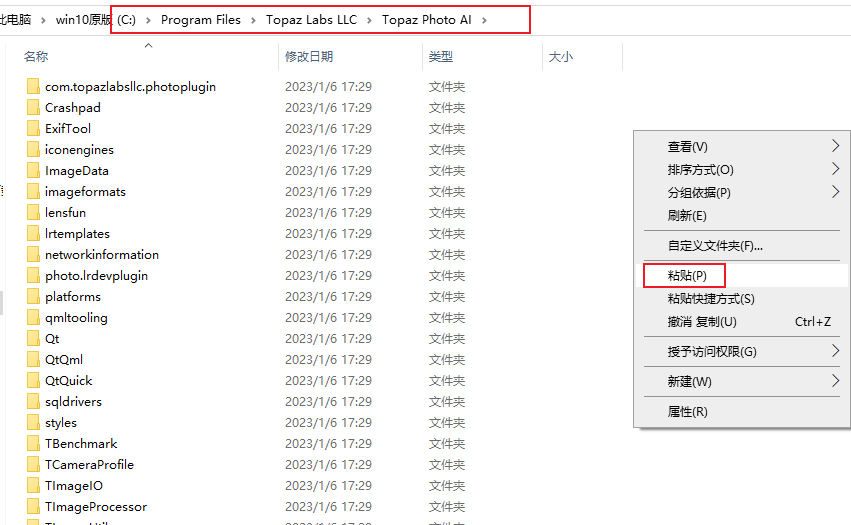This screenshot has width=851, height=525.
Task: Click the sqldrivers folder icon
Action: pyautogui.click(x=33, y=401)
